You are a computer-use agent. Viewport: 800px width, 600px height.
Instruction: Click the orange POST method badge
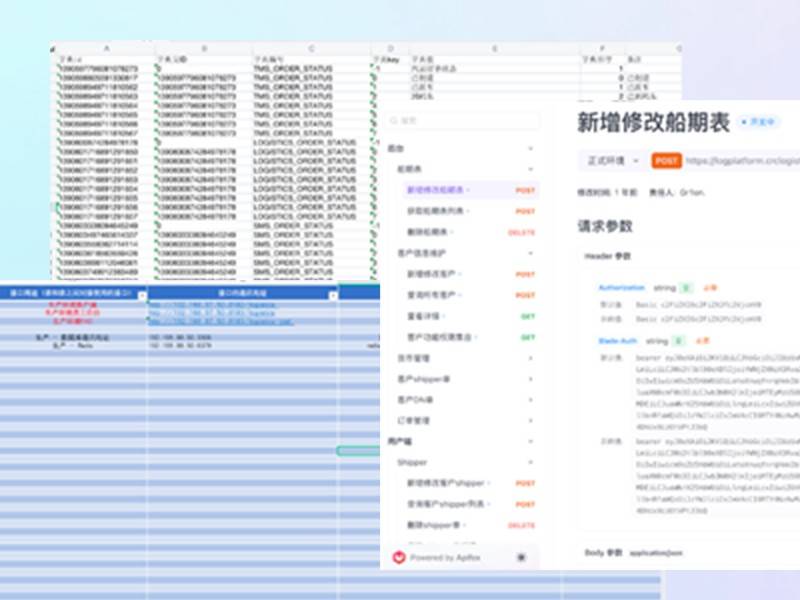coord(666,160)
